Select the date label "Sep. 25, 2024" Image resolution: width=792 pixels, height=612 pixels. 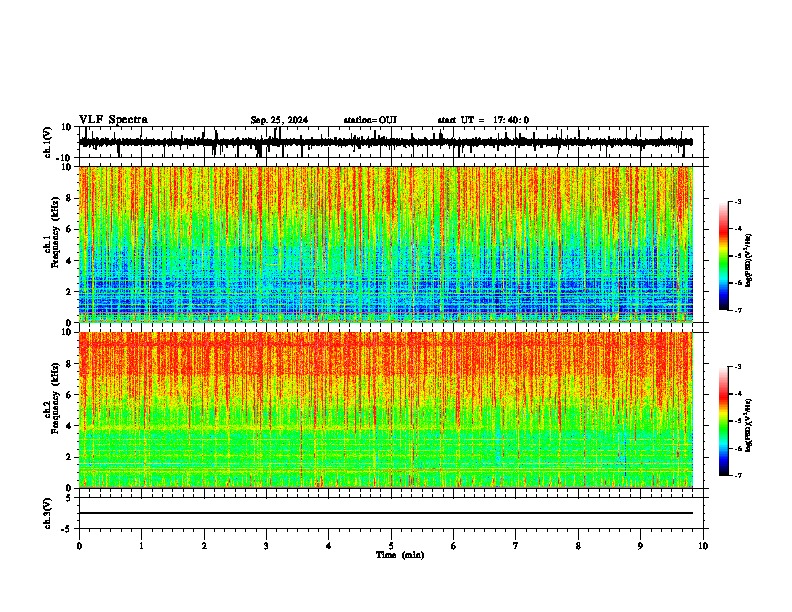click(x=279, y=120)
